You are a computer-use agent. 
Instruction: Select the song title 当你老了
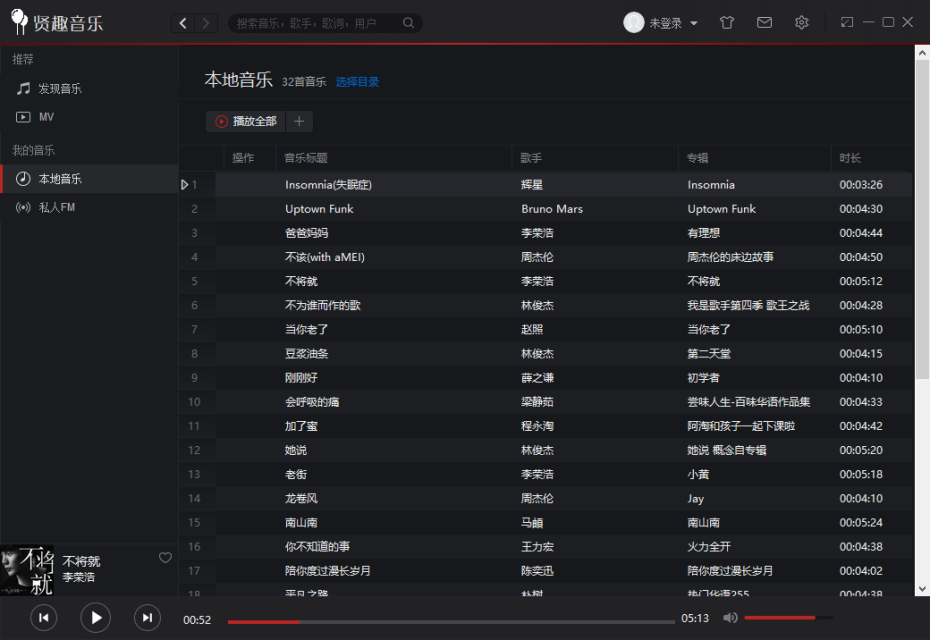click(x=306, y=329)
